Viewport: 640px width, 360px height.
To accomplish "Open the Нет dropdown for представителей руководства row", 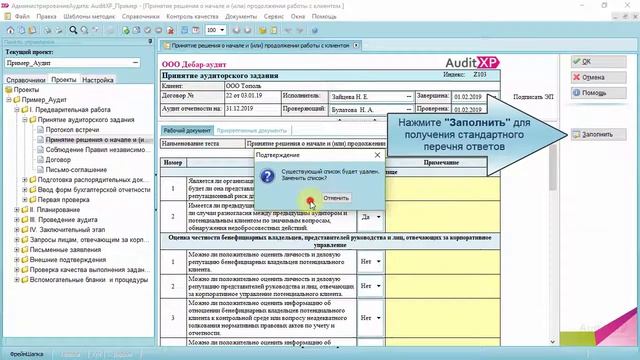I will (378, 286).
